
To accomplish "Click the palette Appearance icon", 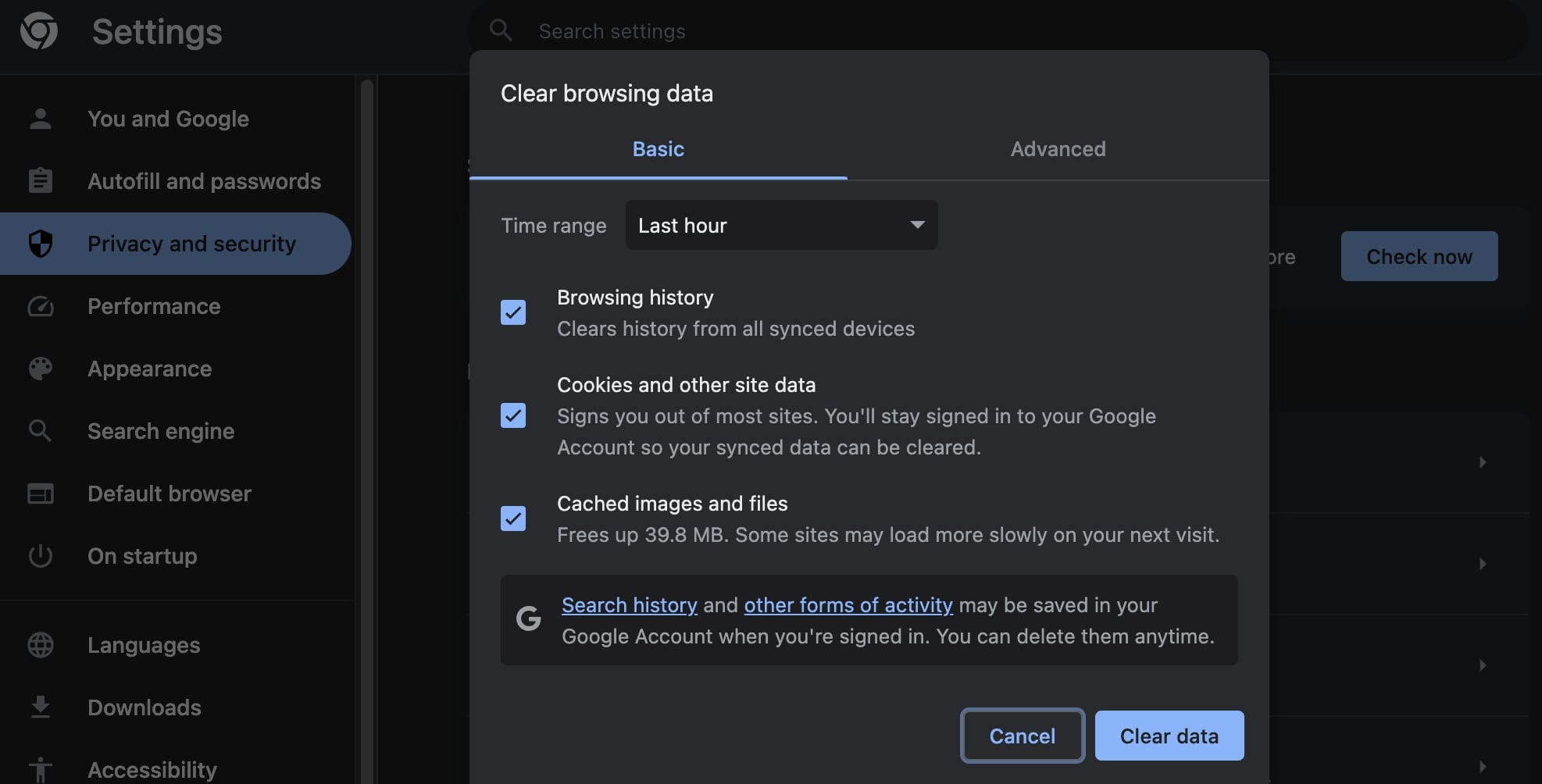I will [x=40, y=369].
